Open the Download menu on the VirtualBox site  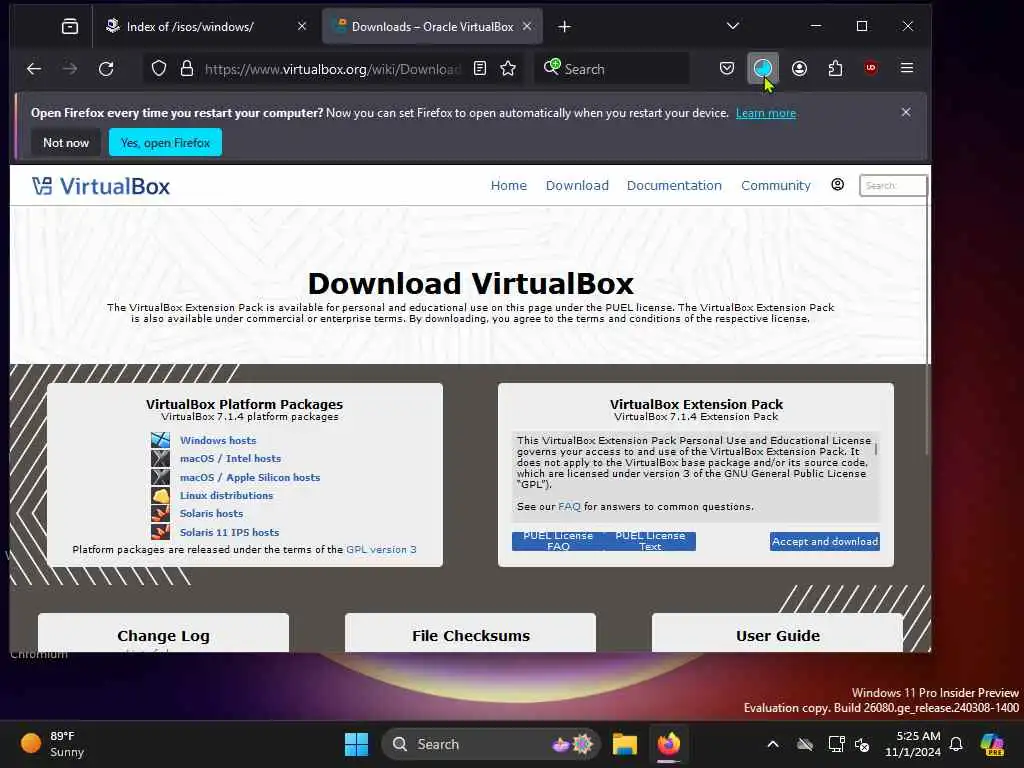[x=577, y=185]
